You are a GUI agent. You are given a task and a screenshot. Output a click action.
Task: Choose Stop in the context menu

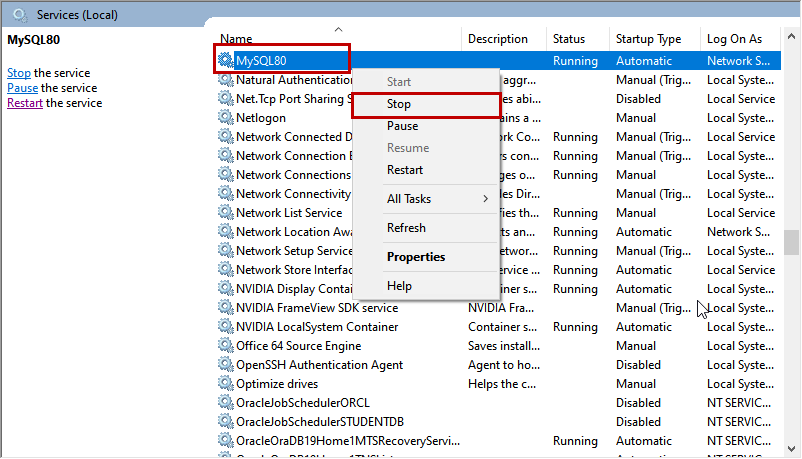[x=399, y=104]
